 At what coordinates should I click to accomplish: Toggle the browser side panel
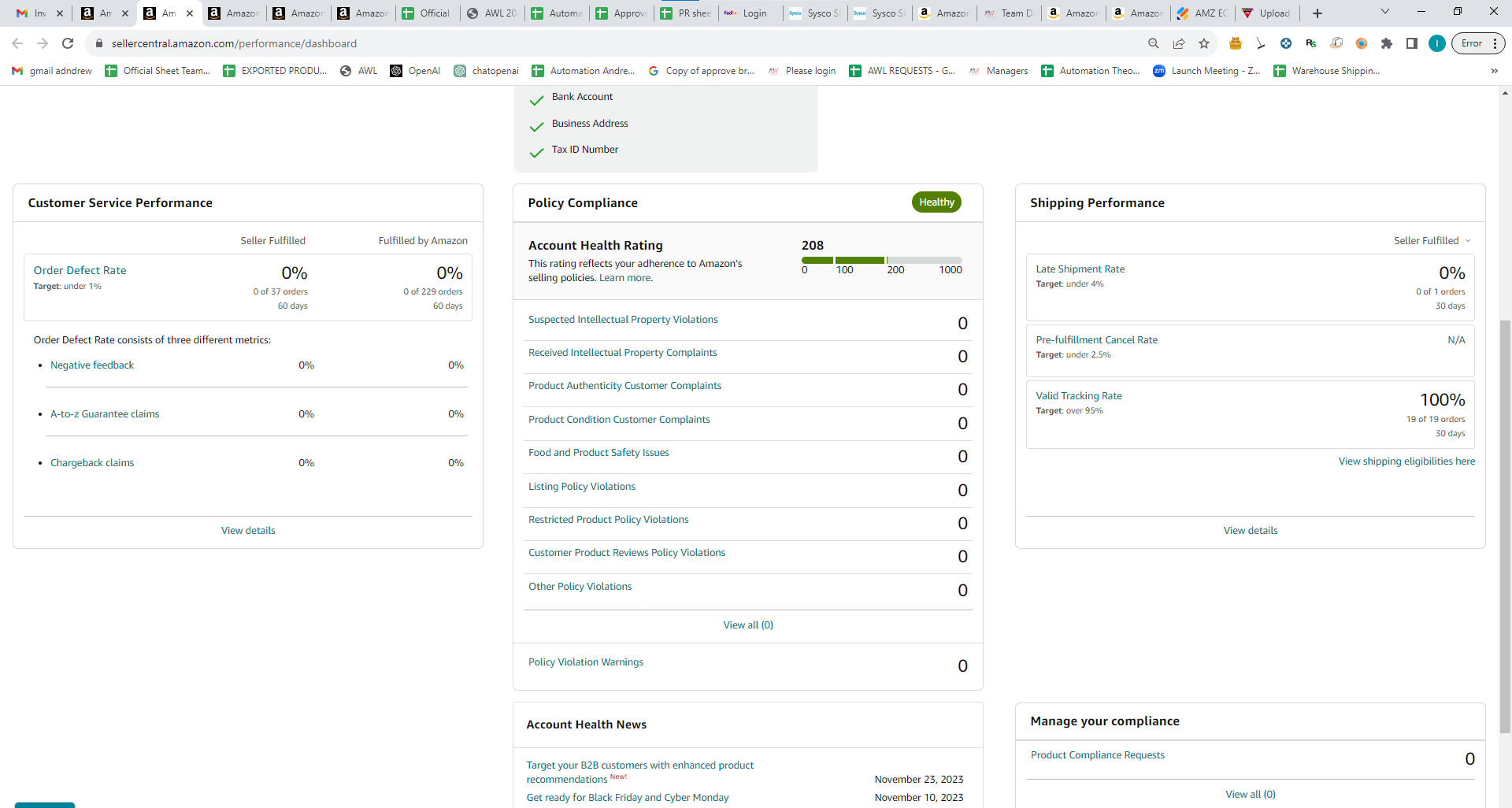pos(1412,43)
